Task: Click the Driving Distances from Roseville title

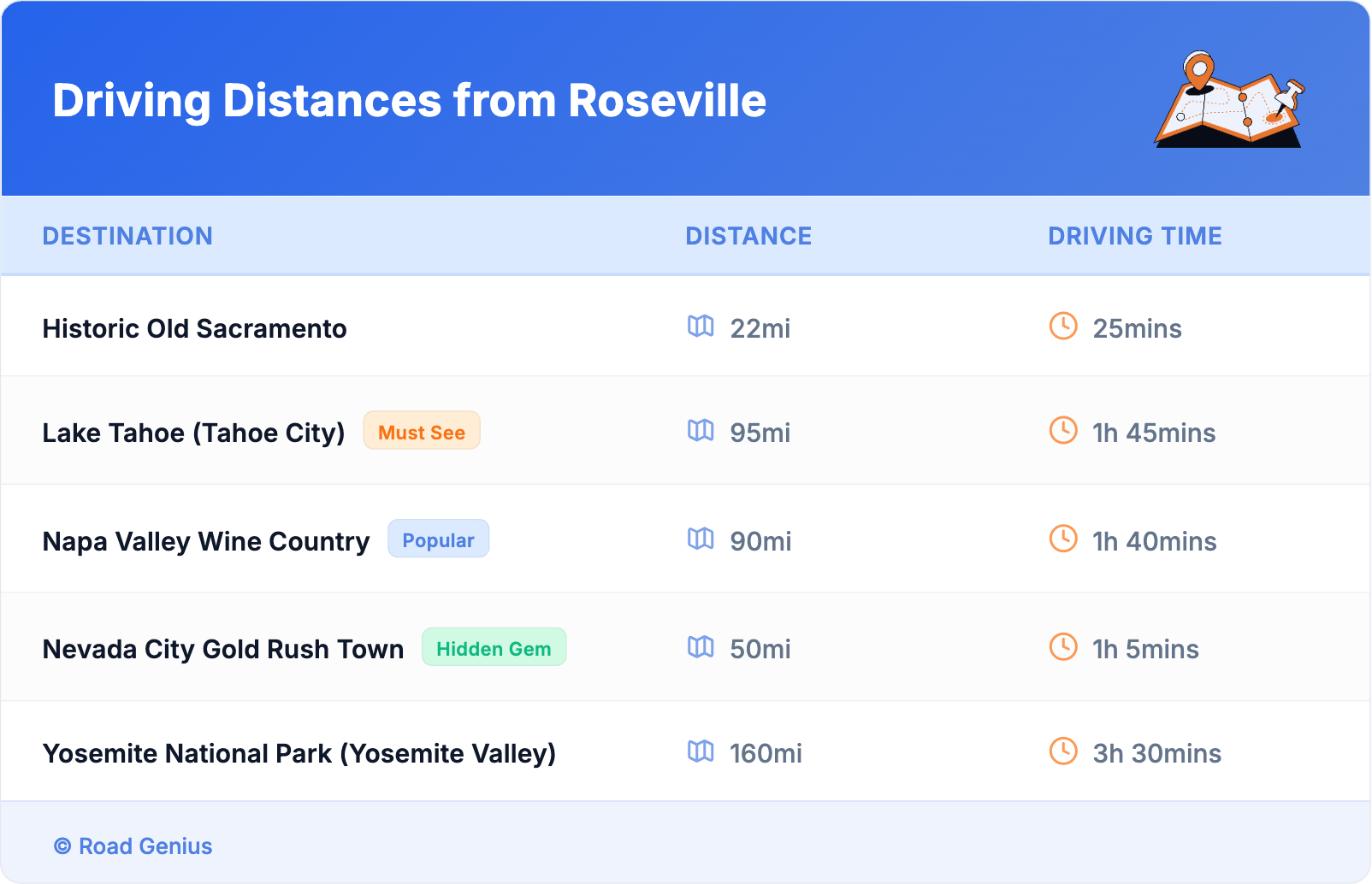Action: click(x=409, y=101)
